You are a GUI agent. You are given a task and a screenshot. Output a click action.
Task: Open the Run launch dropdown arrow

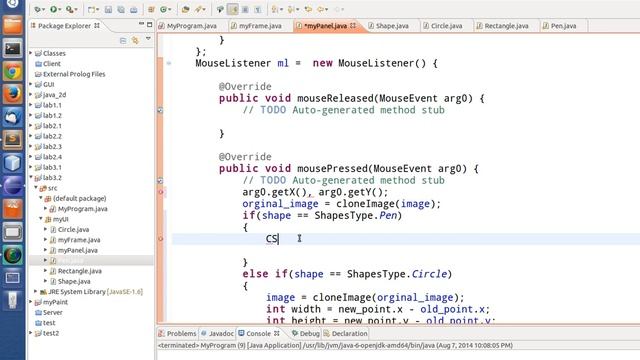(60, 9)
